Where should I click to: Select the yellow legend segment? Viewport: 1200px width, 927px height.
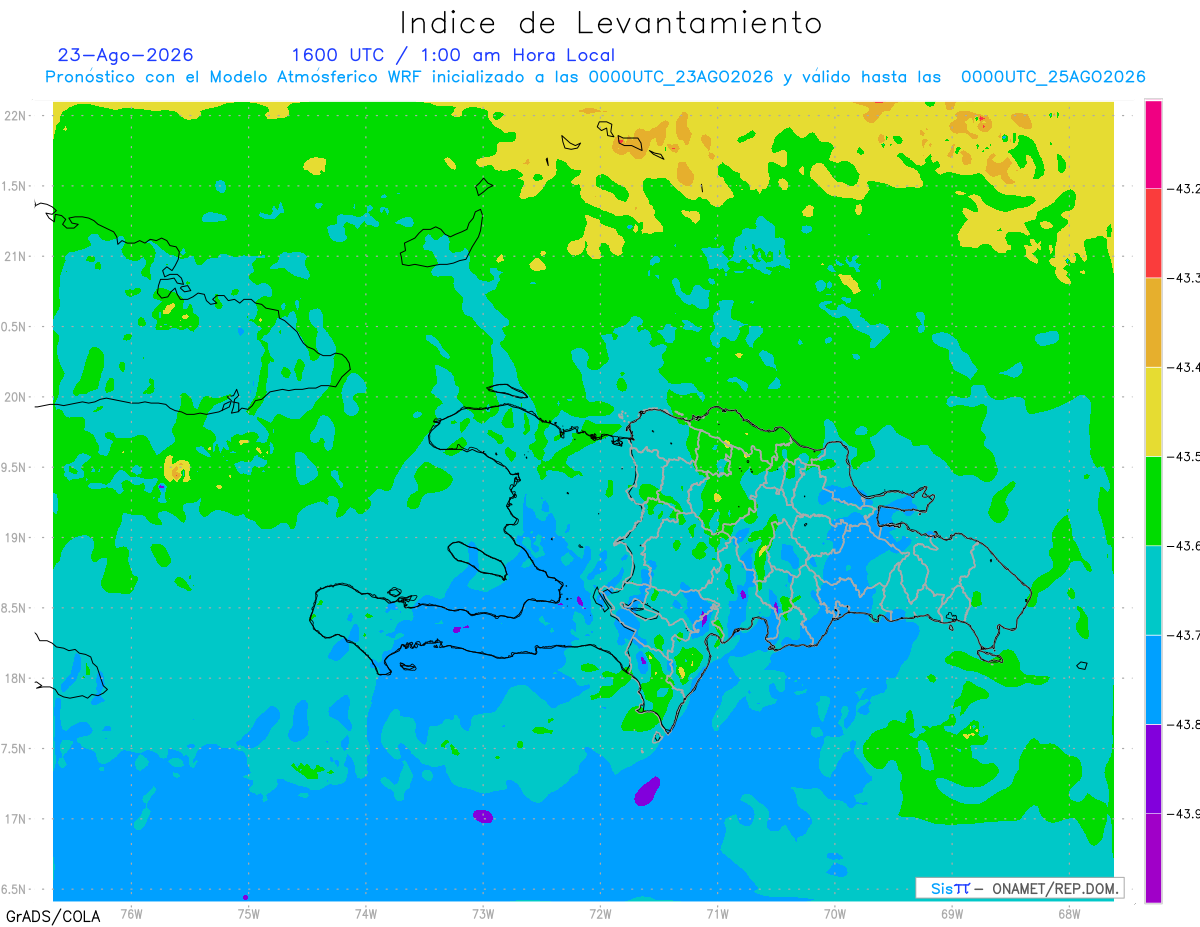1153,411
